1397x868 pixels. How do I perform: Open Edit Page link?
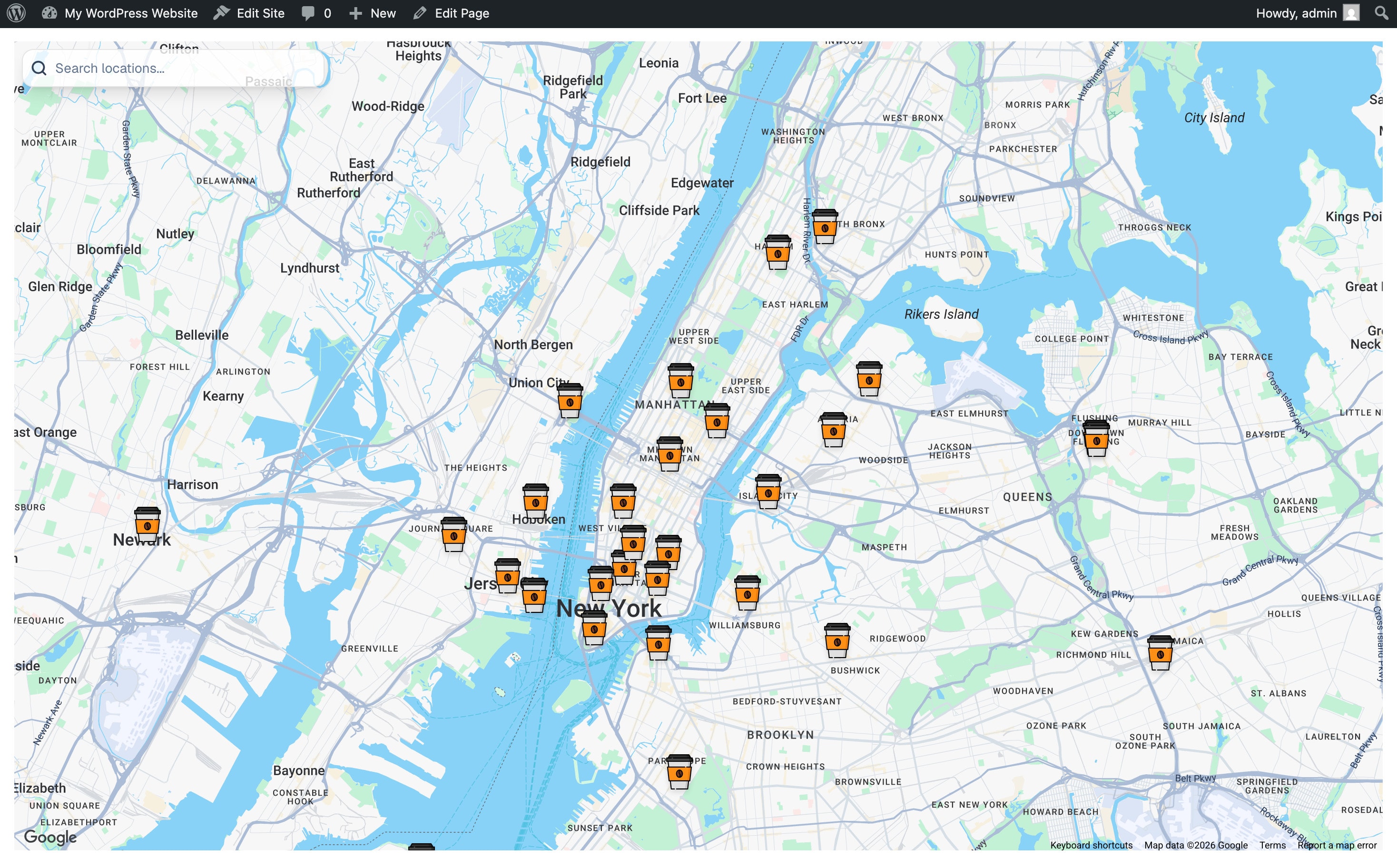[x=451, y=13]
